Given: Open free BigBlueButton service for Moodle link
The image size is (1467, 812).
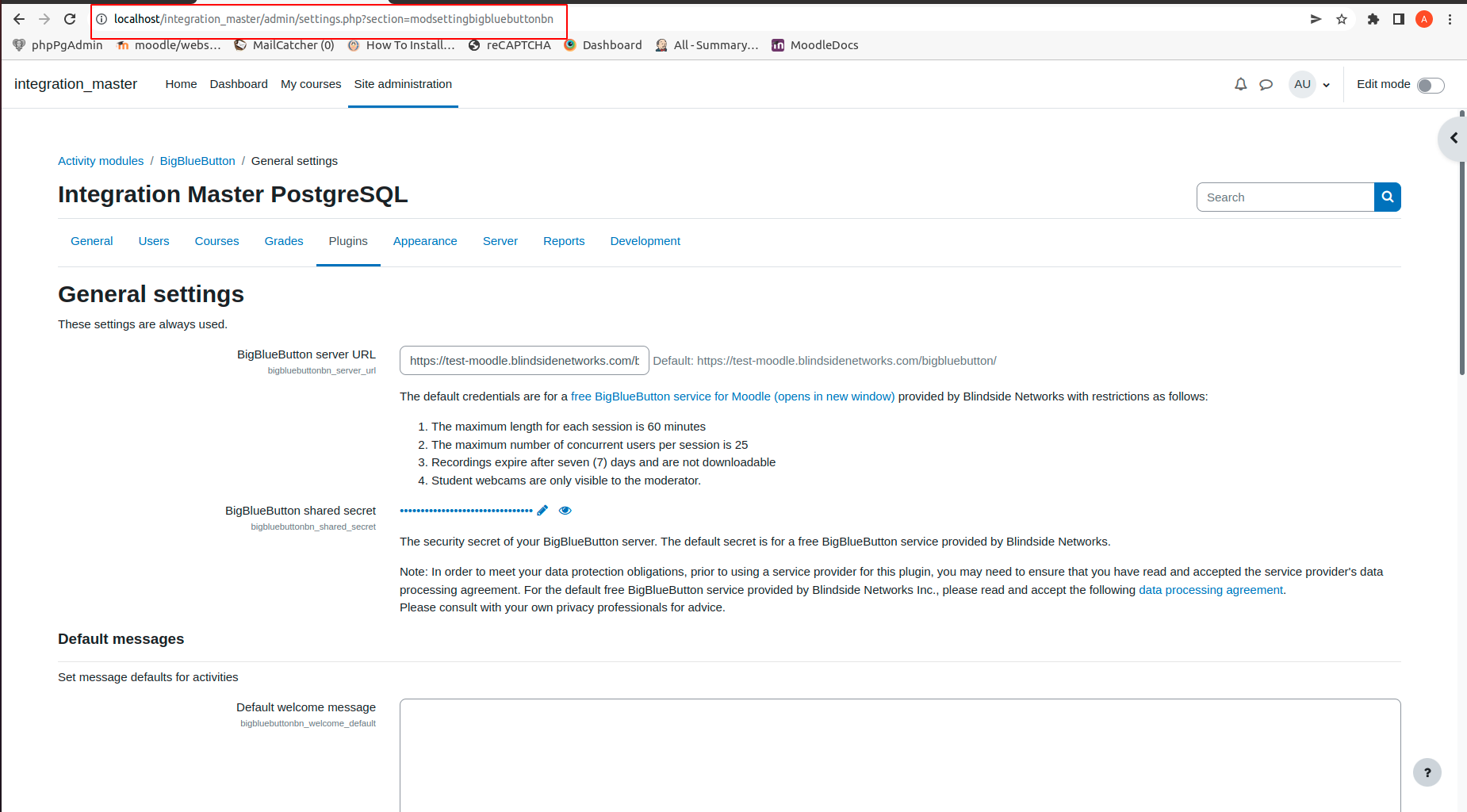Looking at the screenshot, I should [733, 396].
